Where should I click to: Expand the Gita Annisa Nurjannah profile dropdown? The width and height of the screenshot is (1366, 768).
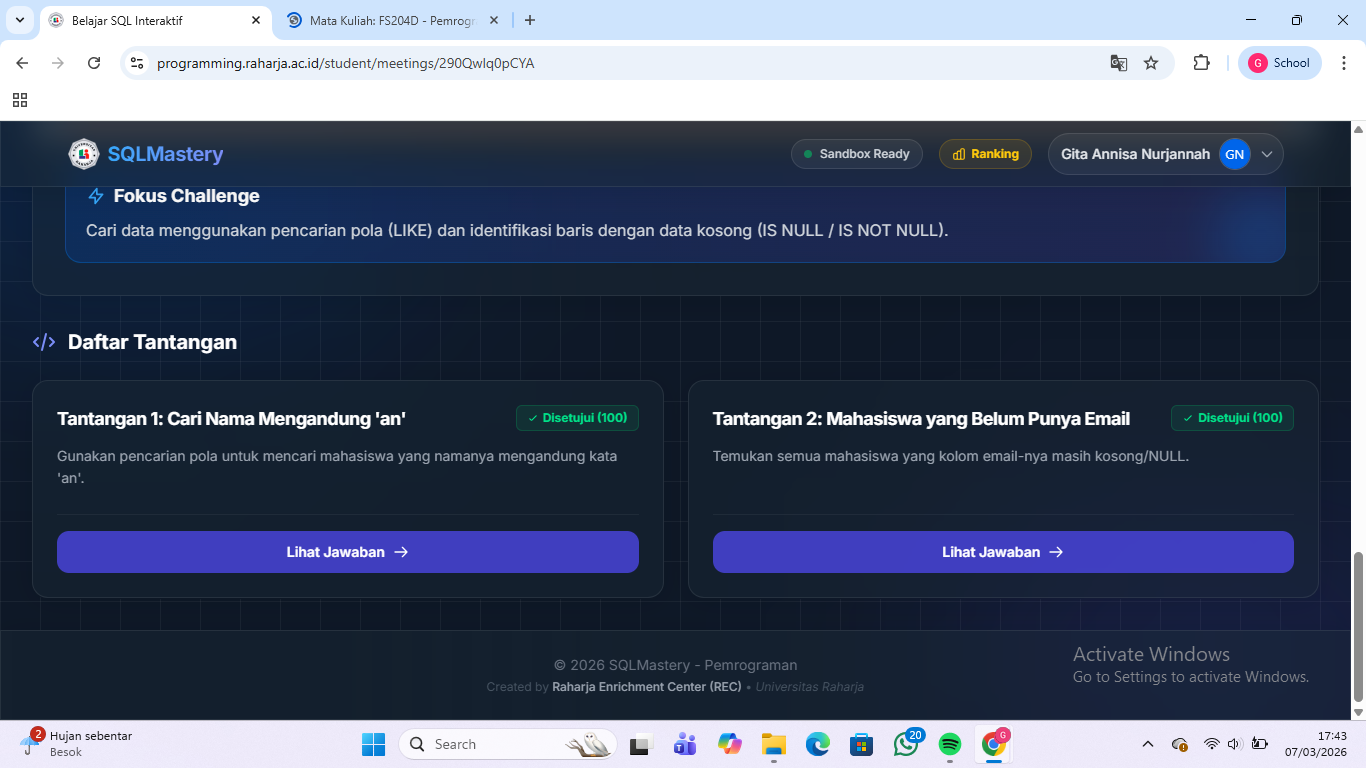[1267, 154]
